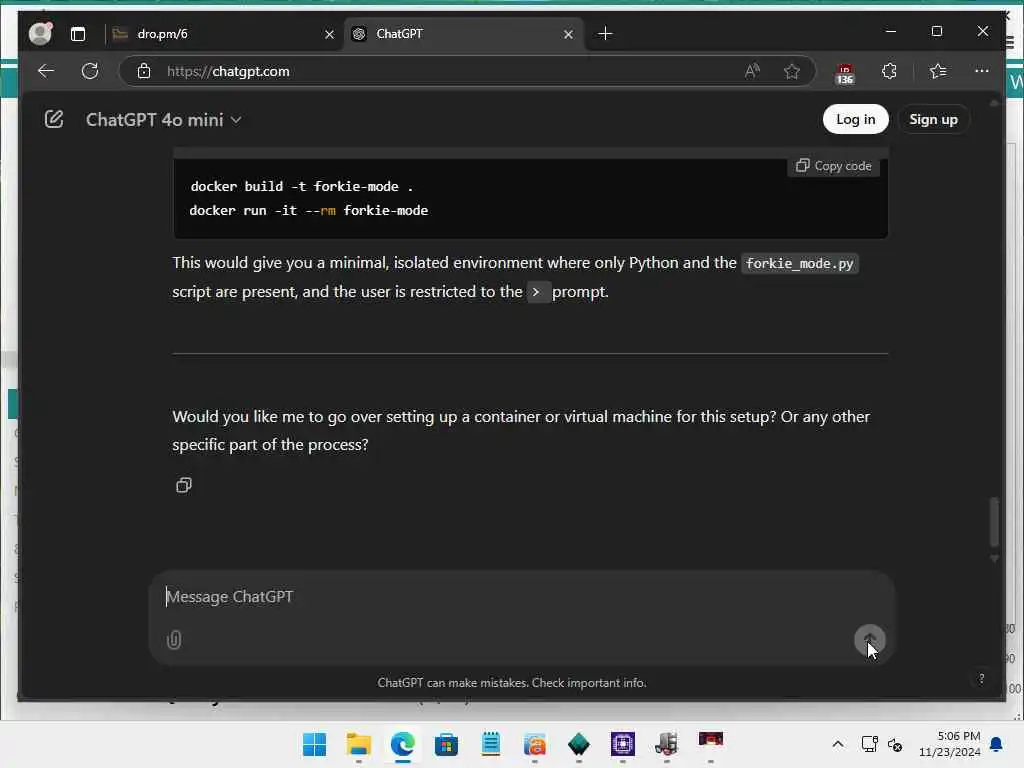
Task: Copy the response using the copy icon
Action: coord(184,485)
